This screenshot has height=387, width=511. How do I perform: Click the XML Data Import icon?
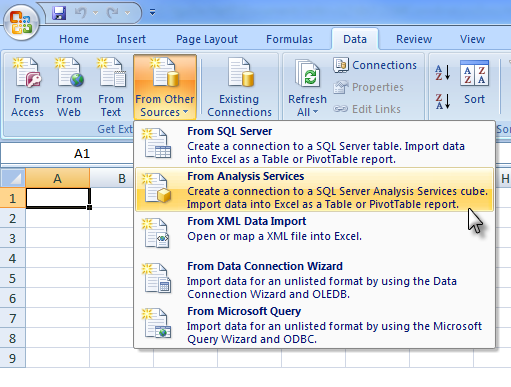point(157,233)
